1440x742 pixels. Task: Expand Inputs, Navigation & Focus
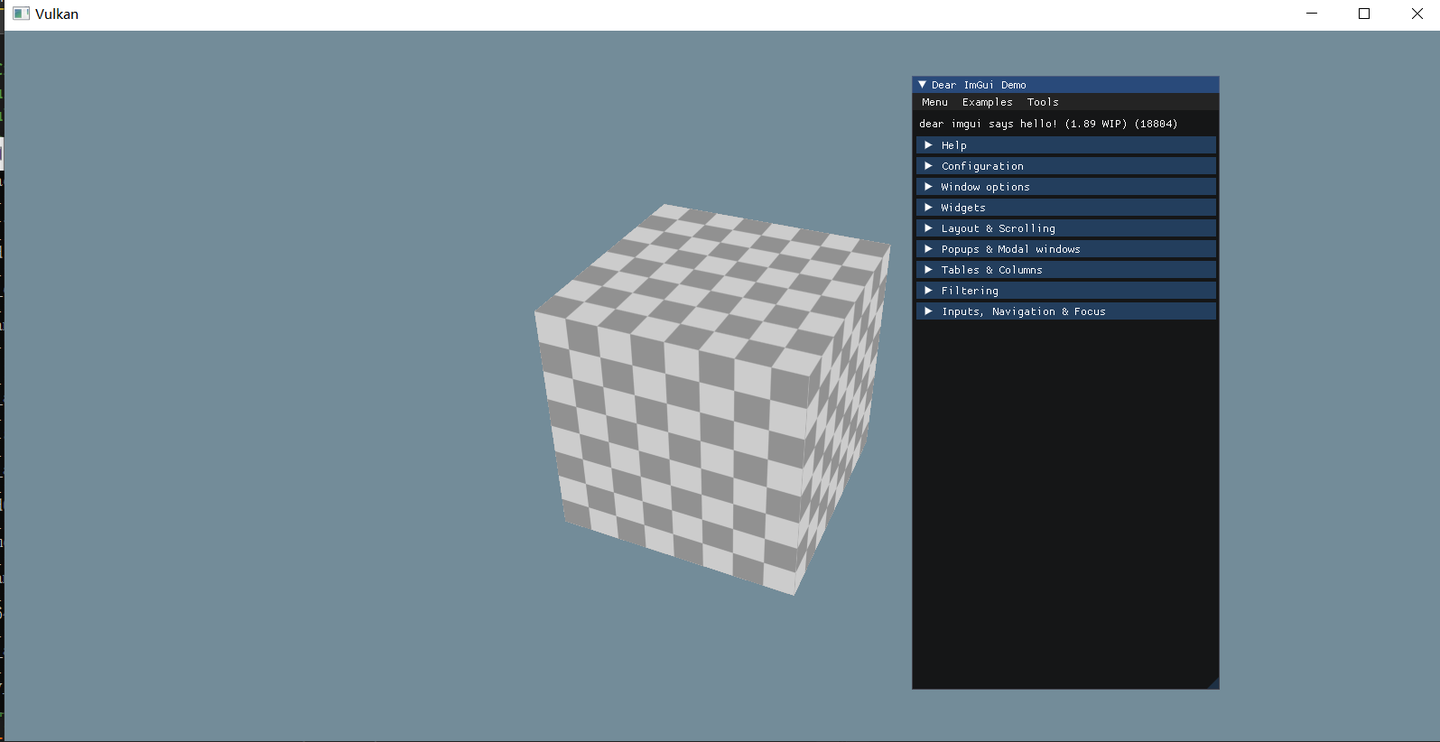tap(1066, 312)
